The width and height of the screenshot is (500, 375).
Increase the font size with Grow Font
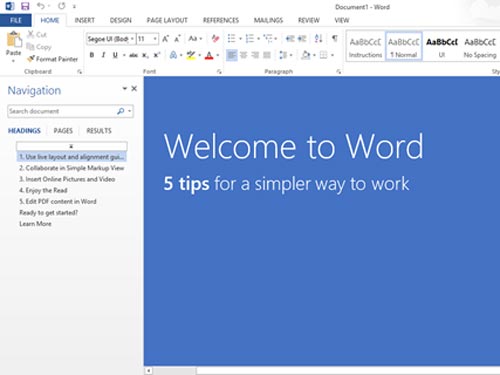(x=165, y=39)
